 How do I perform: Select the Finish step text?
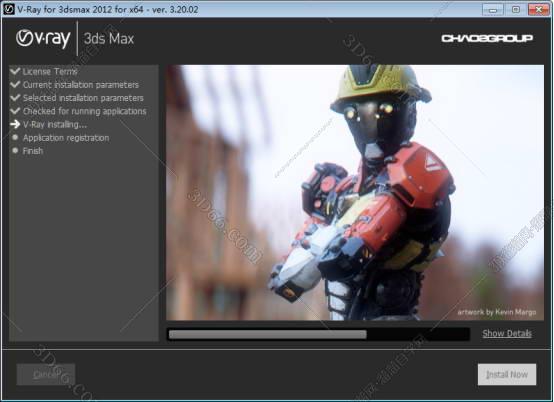point(33,151)
